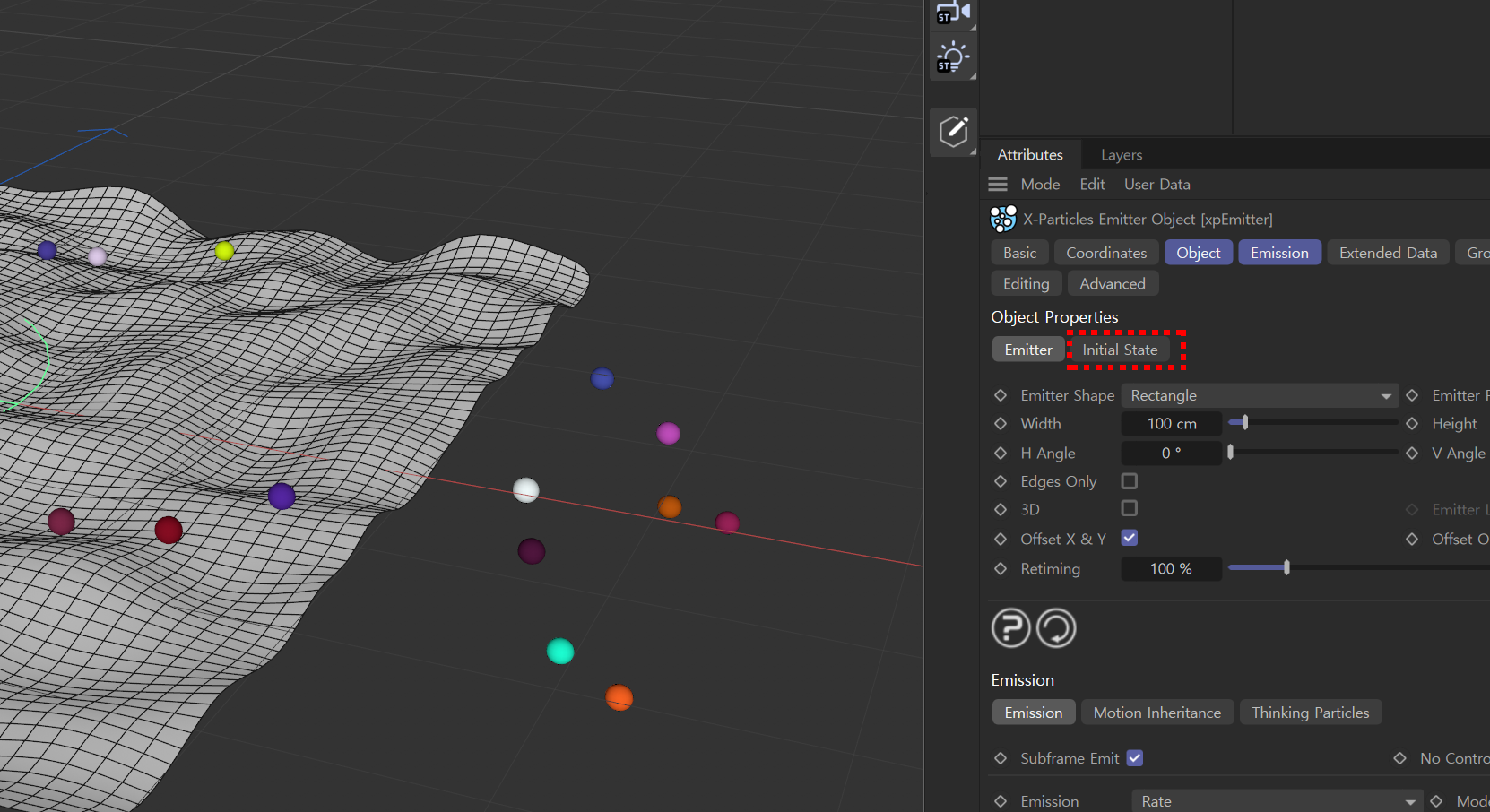Select the Emission tab in top row

pyautogui.click(x=1279, y=253)
